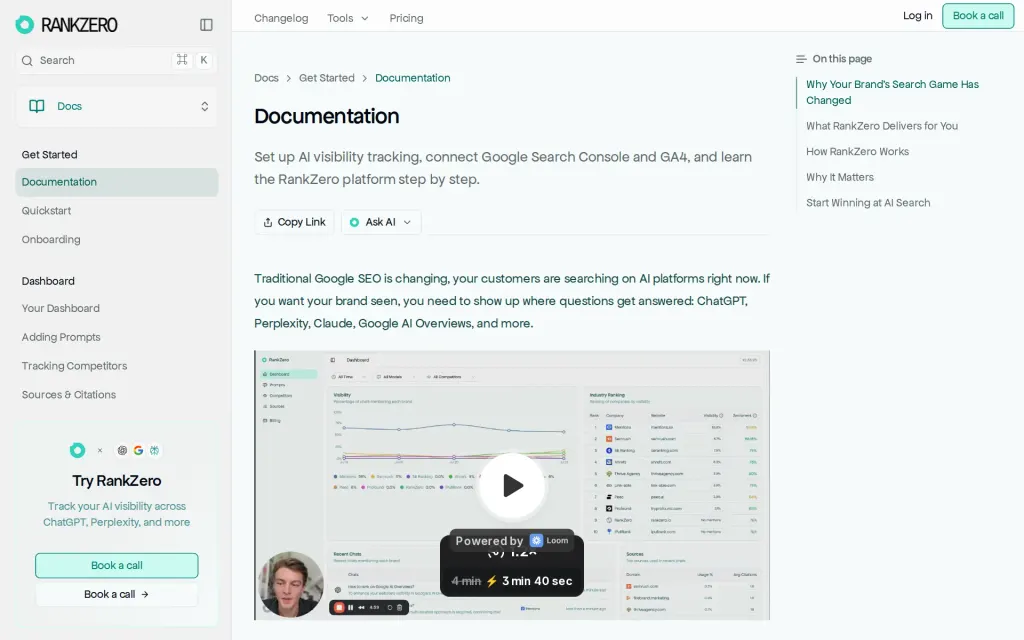Open Adding Prompts page

tap(61, 337)
